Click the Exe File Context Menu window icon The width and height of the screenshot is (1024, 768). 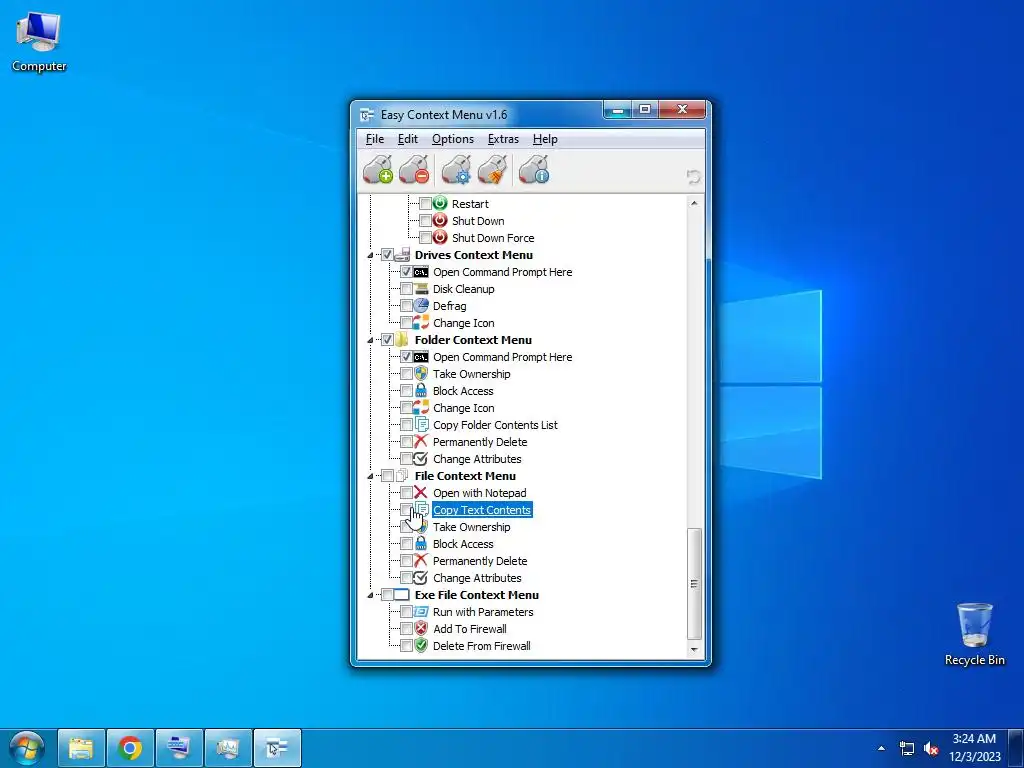(x=402, y=594)
